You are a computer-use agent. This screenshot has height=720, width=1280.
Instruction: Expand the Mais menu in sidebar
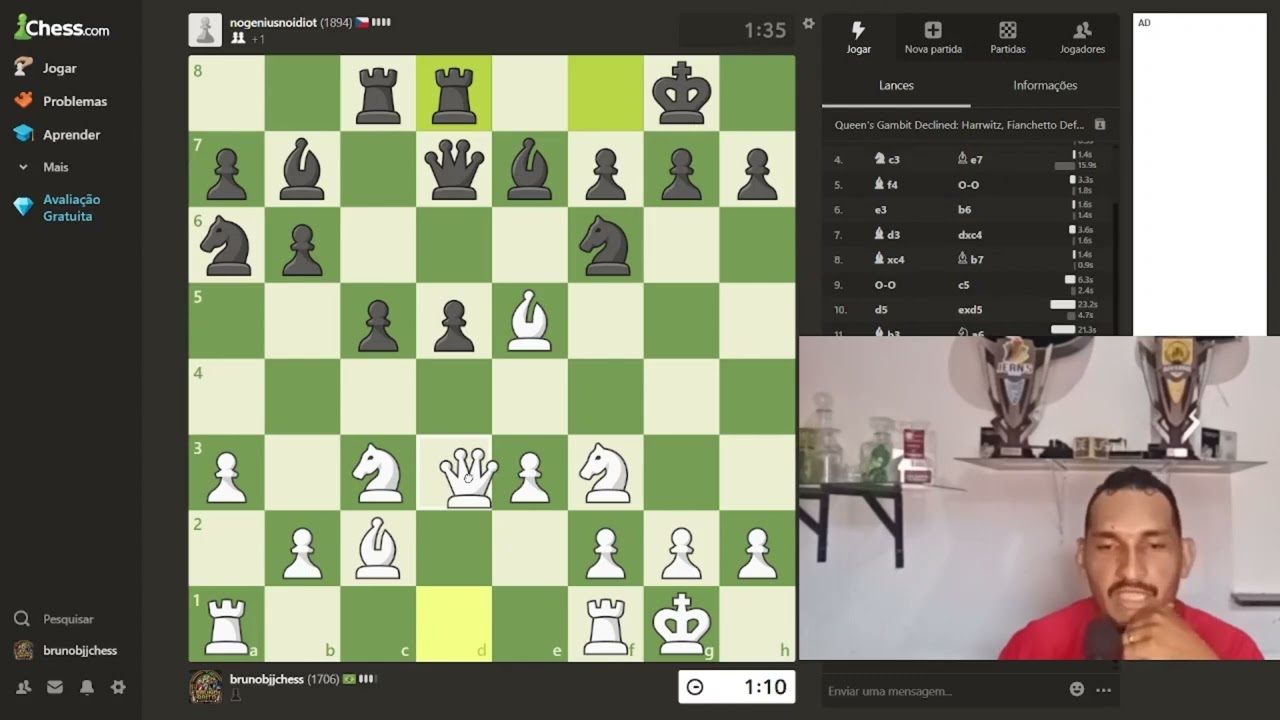pos(43,167)
